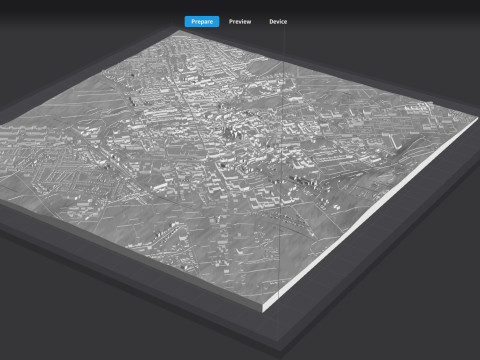Open the Device tab
Image resolution: width=480 pixels, height=360 pixels.
[278, 22]
